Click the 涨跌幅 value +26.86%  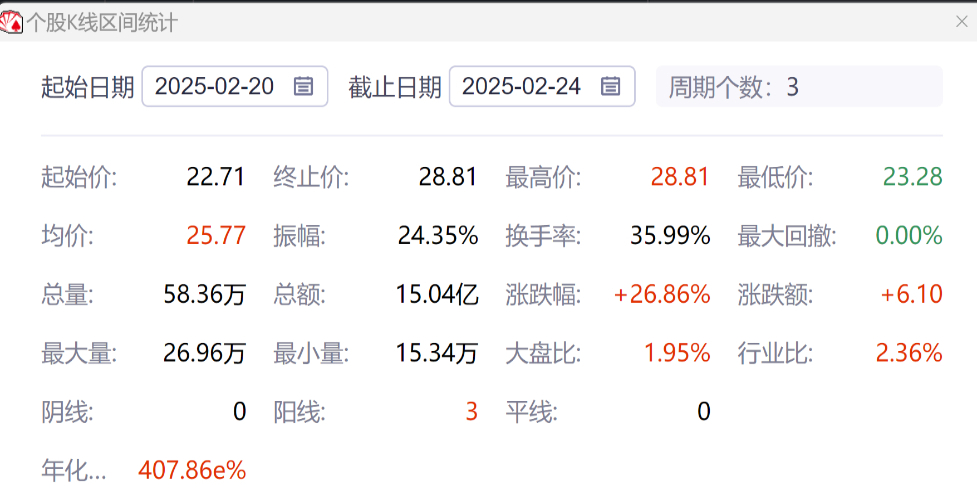pos(662,295)
